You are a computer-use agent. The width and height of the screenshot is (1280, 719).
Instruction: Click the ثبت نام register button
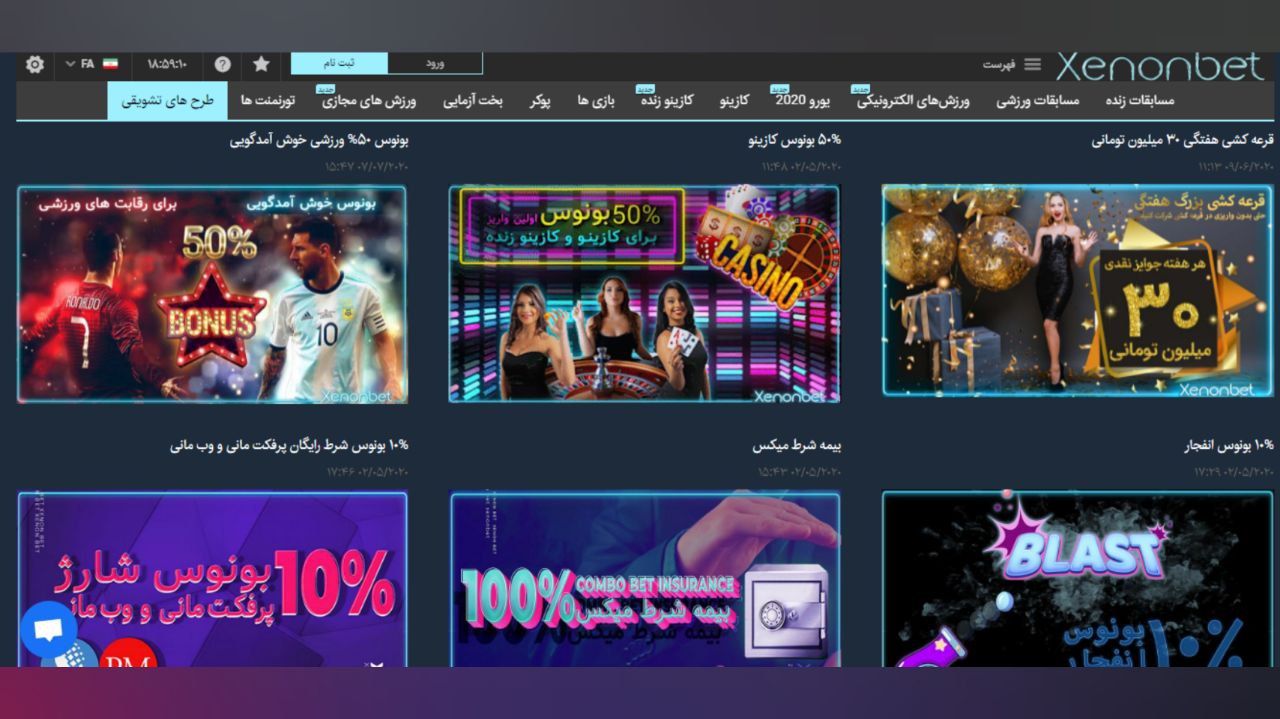coord(340,63)
